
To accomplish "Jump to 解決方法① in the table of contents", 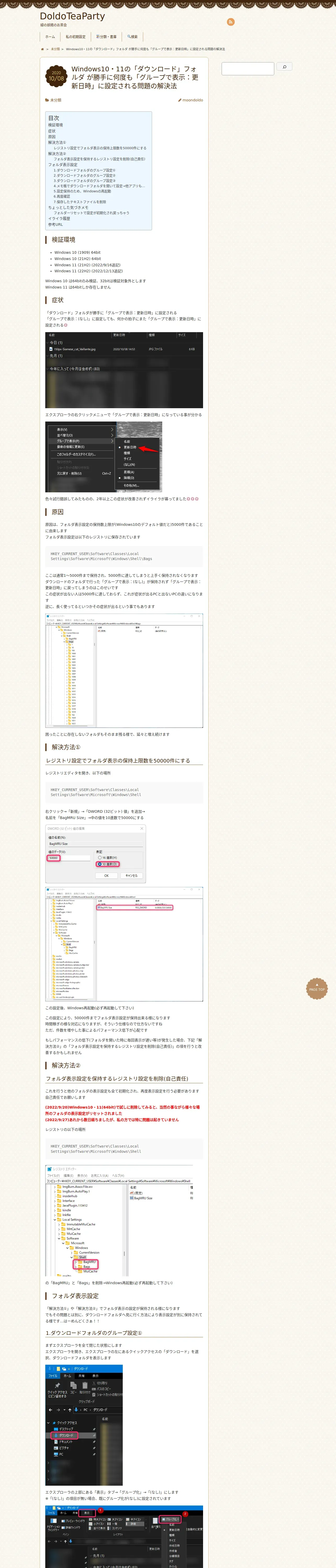I will tap(57, 142).
